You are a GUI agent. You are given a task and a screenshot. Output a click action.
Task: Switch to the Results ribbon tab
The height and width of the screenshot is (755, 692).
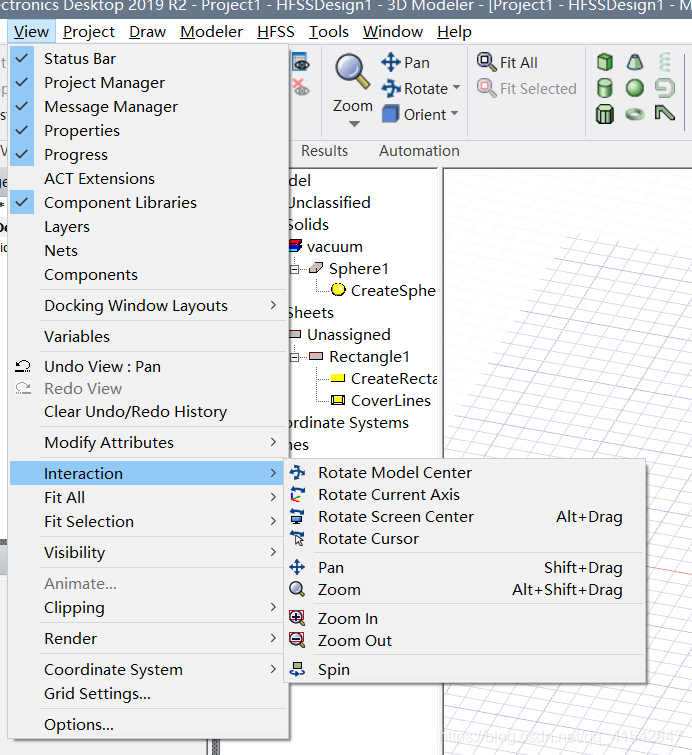coord(325,151)
